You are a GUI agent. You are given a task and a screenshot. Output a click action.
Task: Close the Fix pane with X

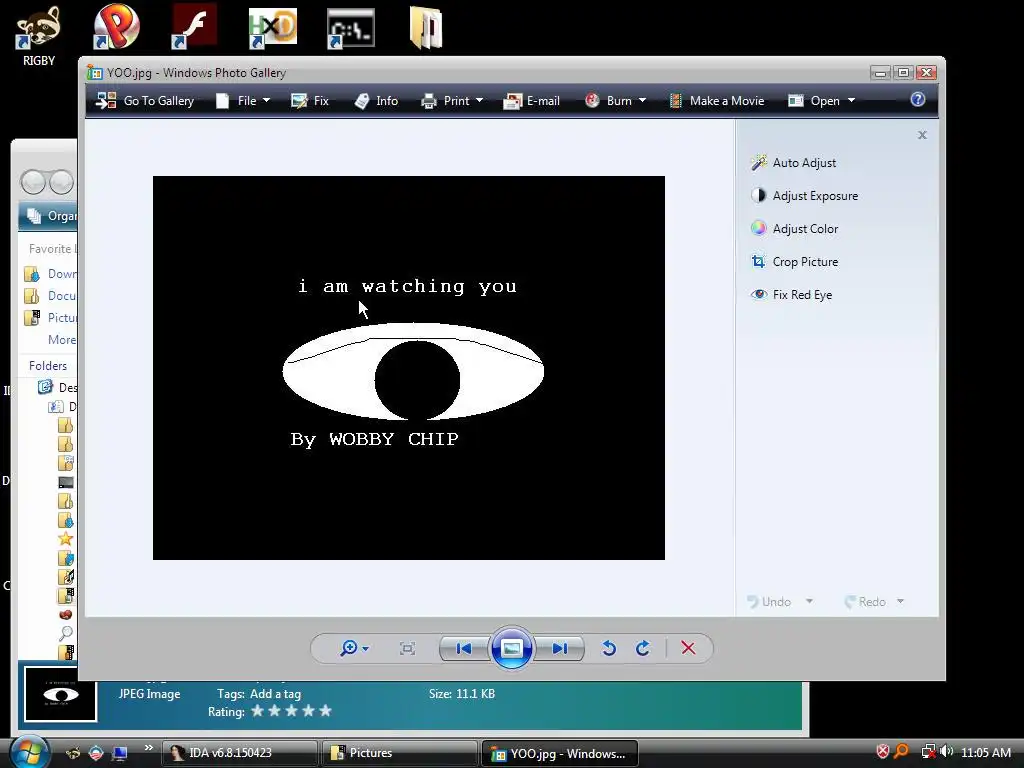click(922, 135)
